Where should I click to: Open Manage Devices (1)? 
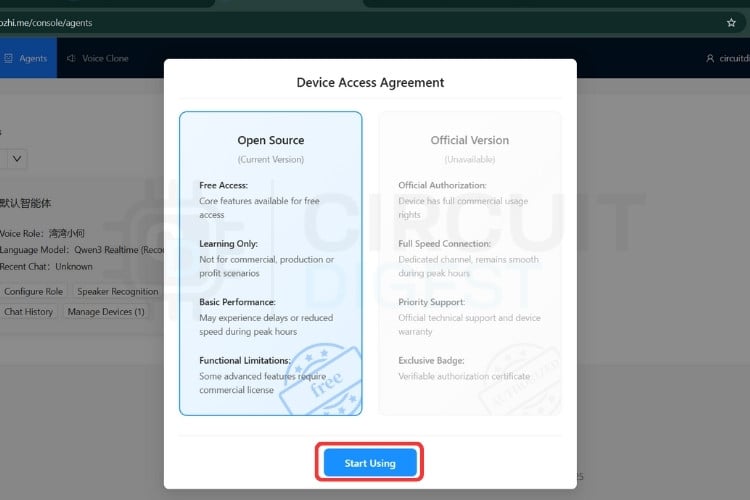tap(106, 311)
